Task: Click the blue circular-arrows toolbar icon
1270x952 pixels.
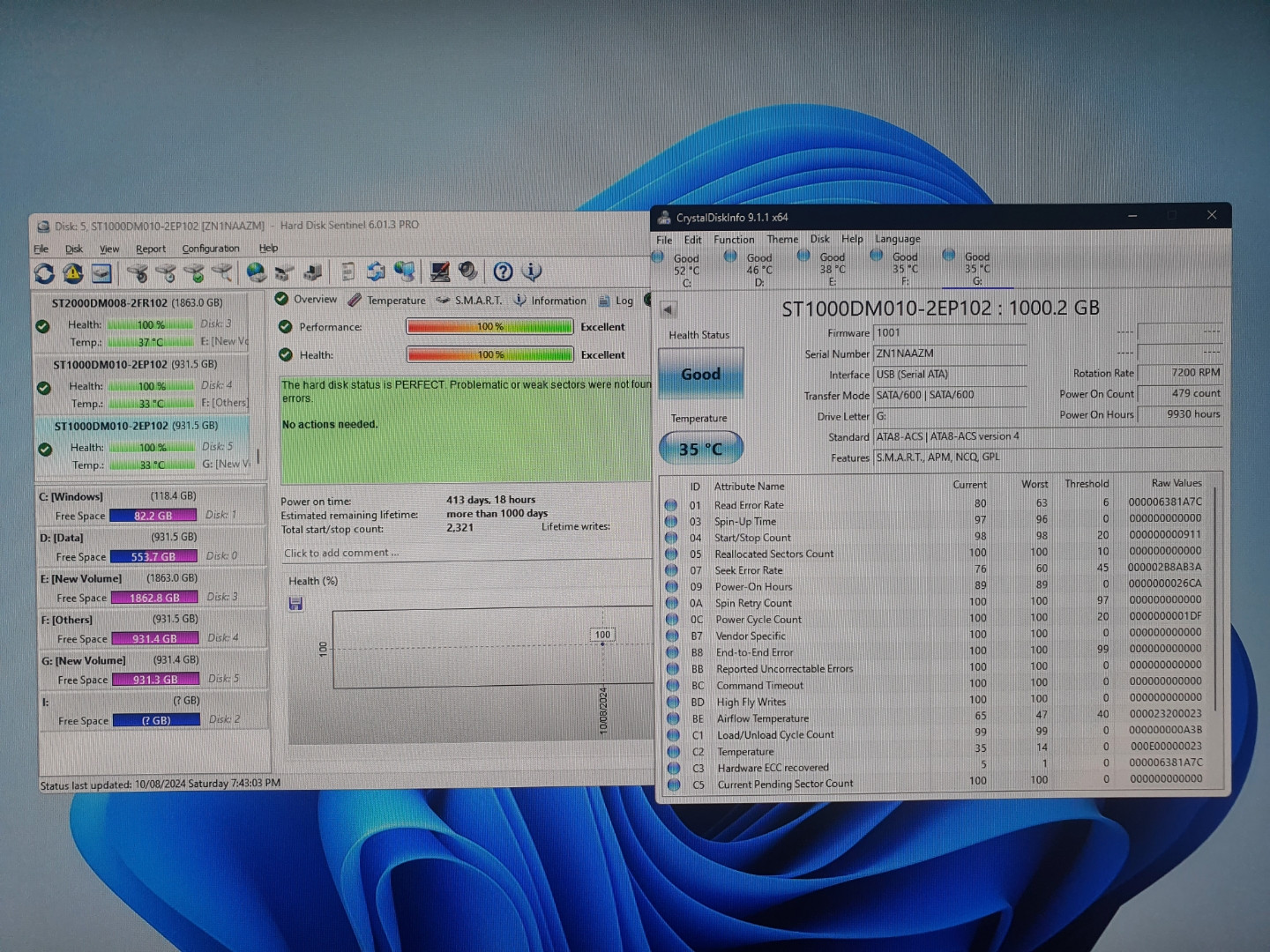Action: [x=376, y=271]
